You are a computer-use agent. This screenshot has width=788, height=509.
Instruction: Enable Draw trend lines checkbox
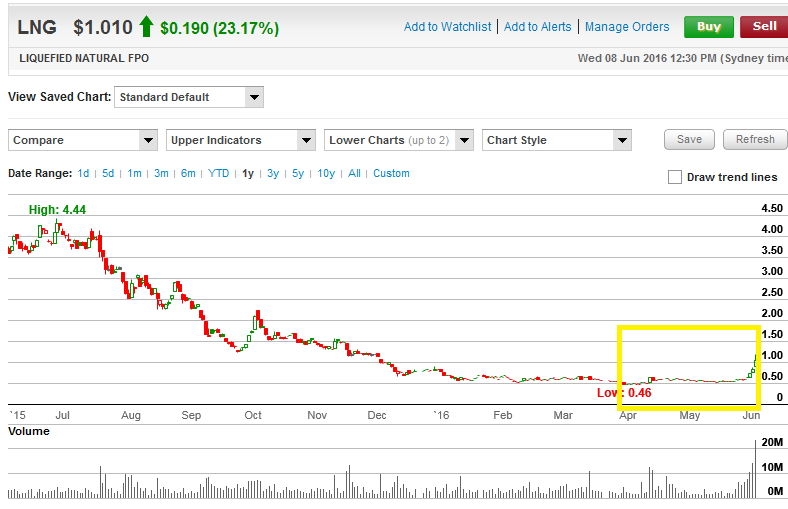click(674, 177)
